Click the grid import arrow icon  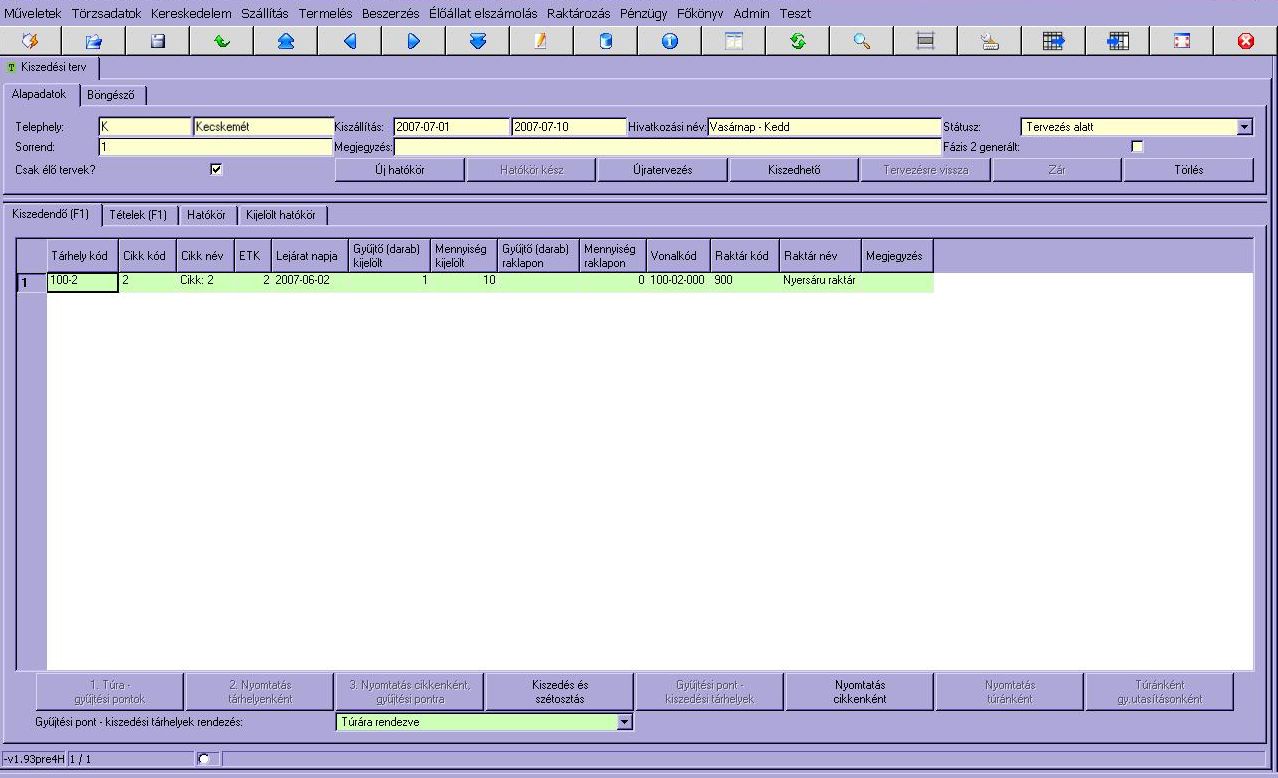tap(1118, 41)
